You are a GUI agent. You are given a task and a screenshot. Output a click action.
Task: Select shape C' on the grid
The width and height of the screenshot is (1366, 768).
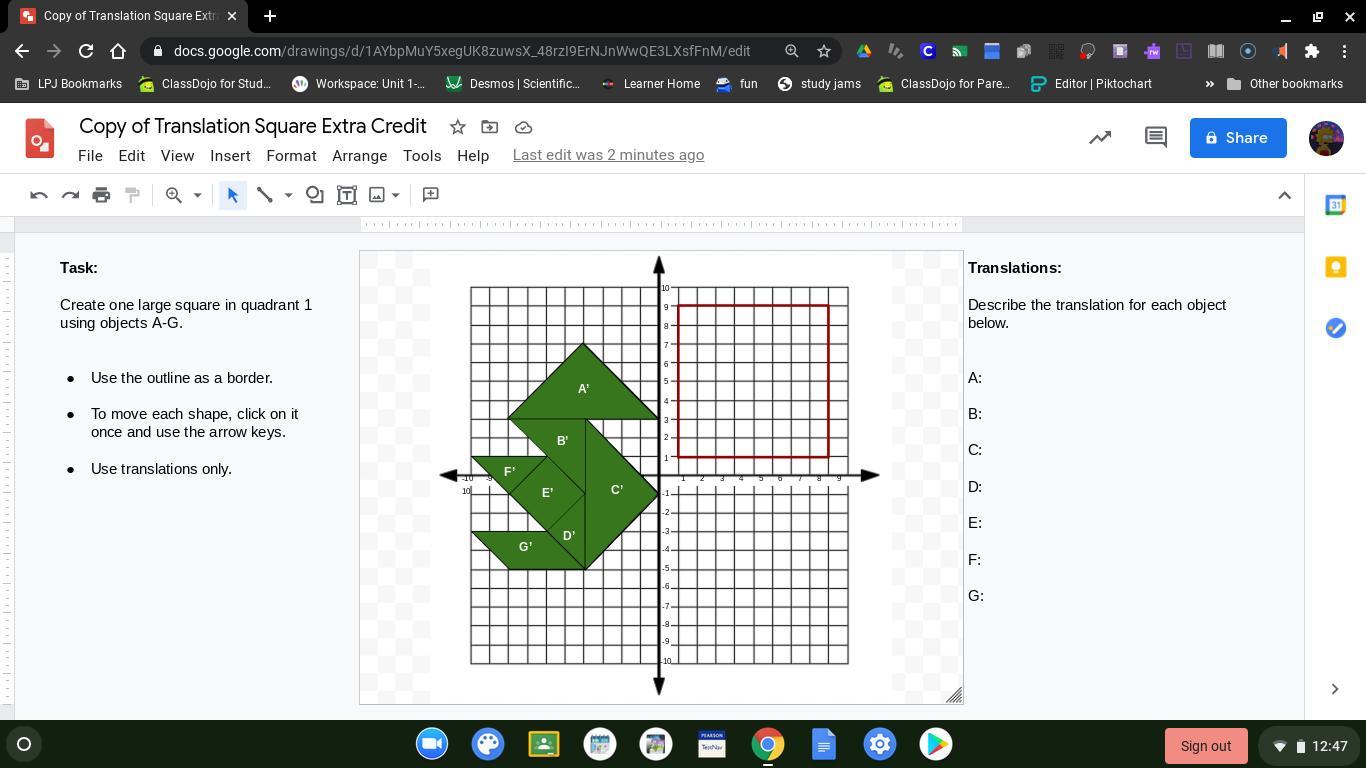pyautogui.click(x=618, y=490)
